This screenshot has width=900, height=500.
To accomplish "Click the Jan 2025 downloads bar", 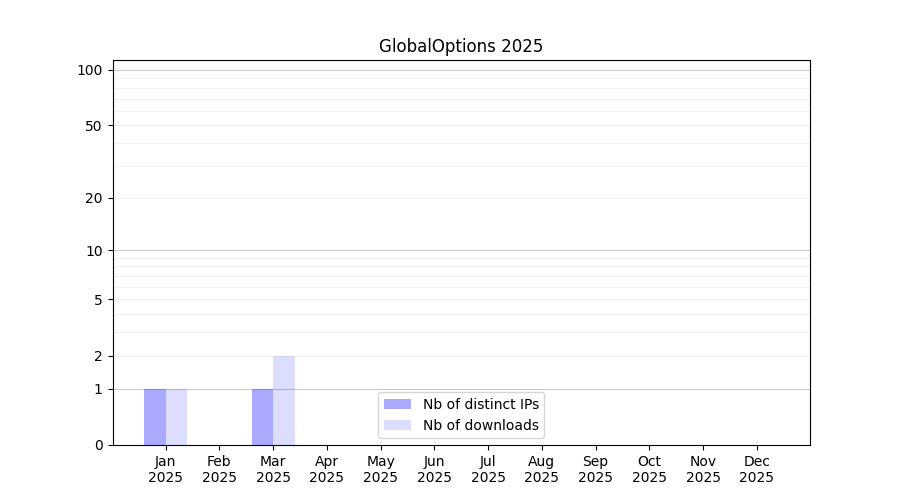I will click(176, 417).
